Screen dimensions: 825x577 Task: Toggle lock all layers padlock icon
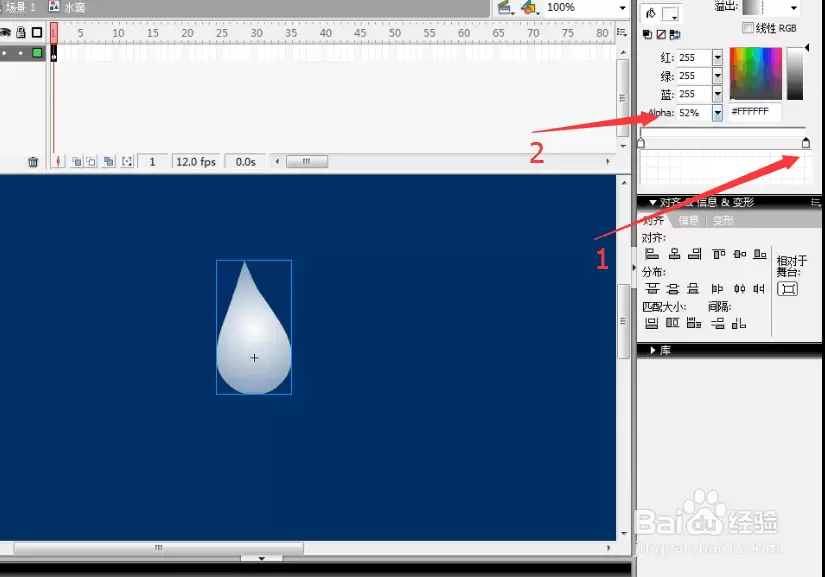pos(21,33)
